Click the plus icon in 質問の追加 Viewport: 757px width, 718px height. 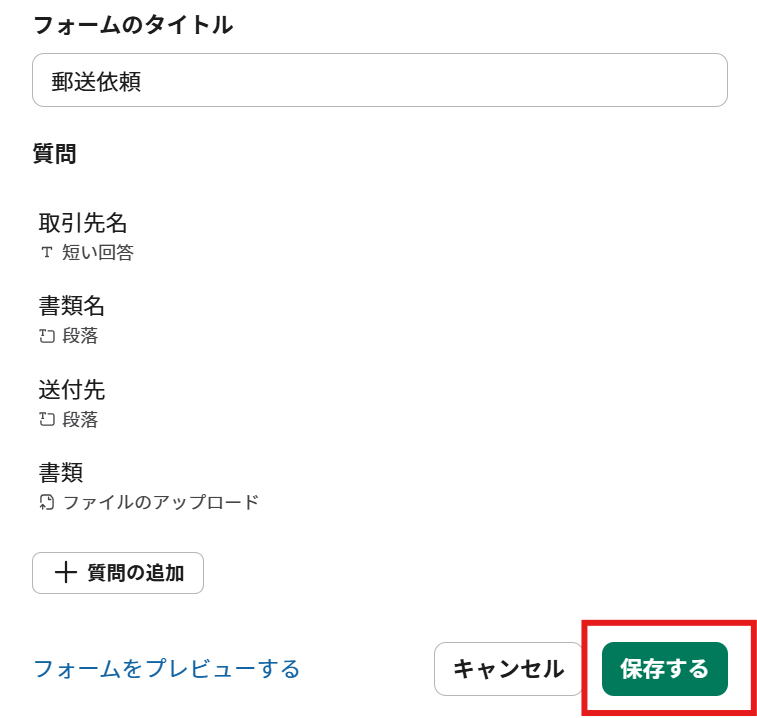pos(65,573)
